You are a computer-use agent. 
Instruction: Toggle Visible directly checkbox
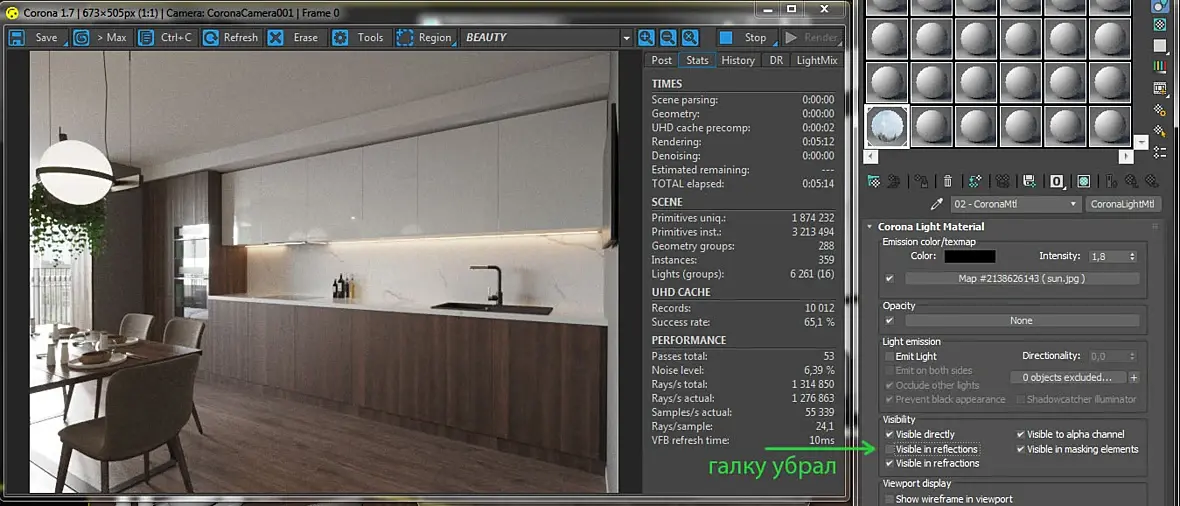[890, 434]
